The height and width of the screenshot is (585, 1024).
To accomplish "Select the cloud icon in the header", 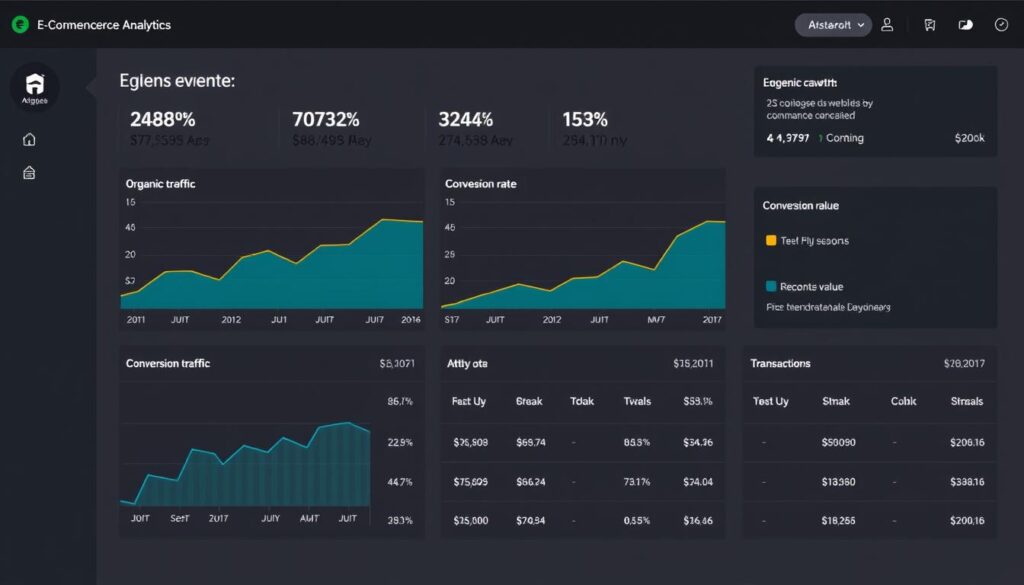I will point(964,24).
